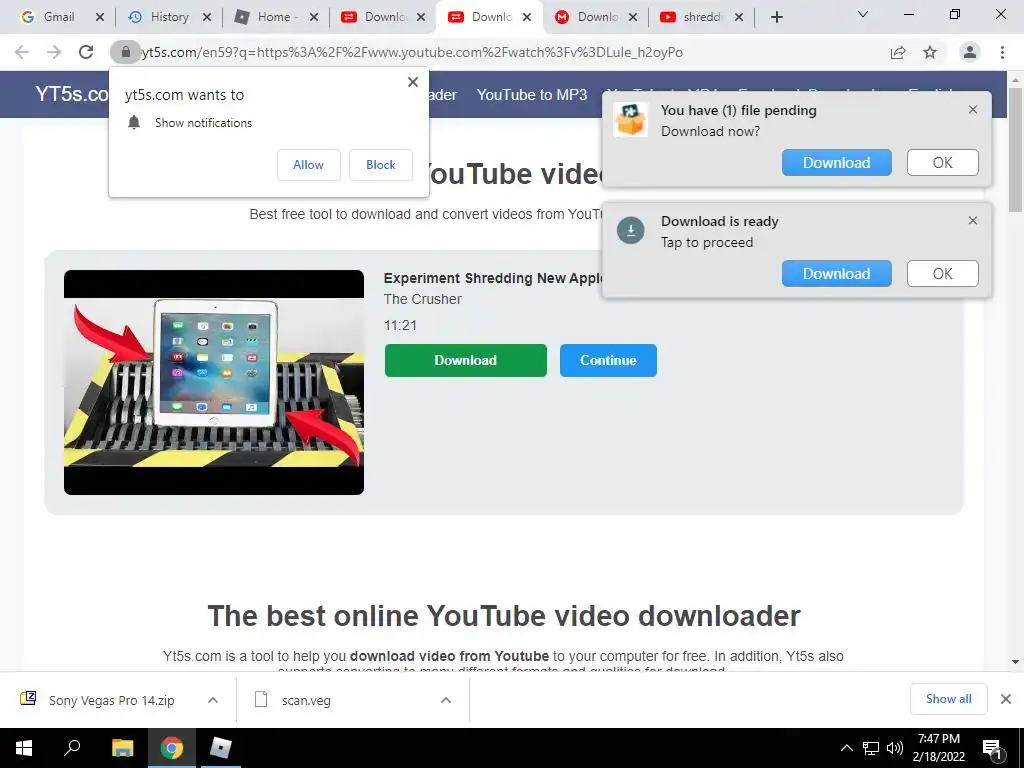Close the Download is ready notification
The height and width of the screenshot is (768, 1024).
click(x=973, y=221)
